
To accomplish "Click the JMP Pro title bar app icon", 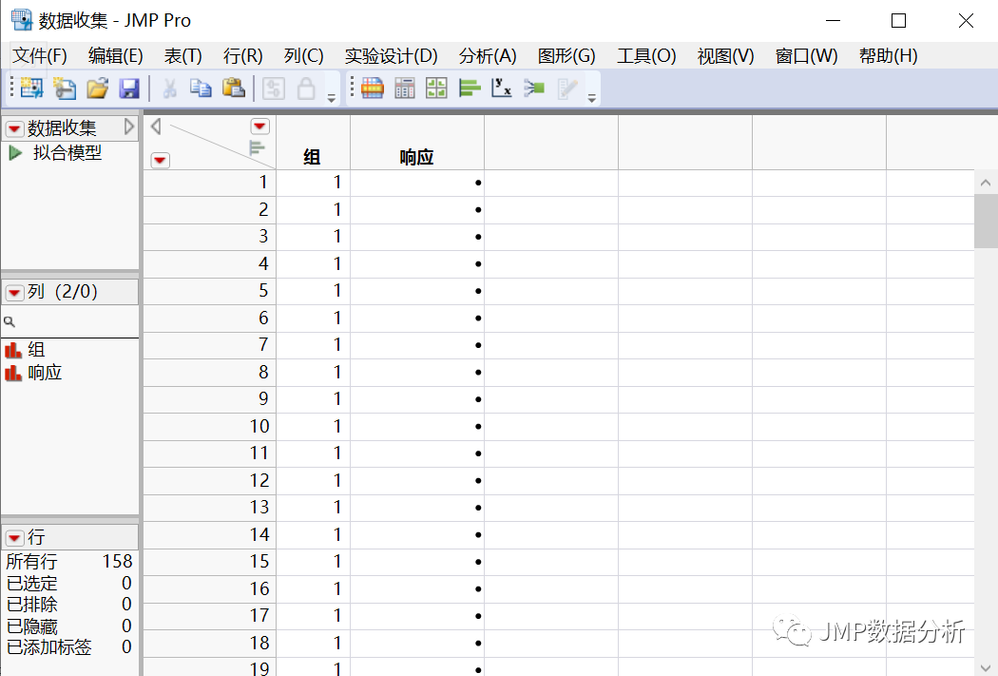I will 22,20.
